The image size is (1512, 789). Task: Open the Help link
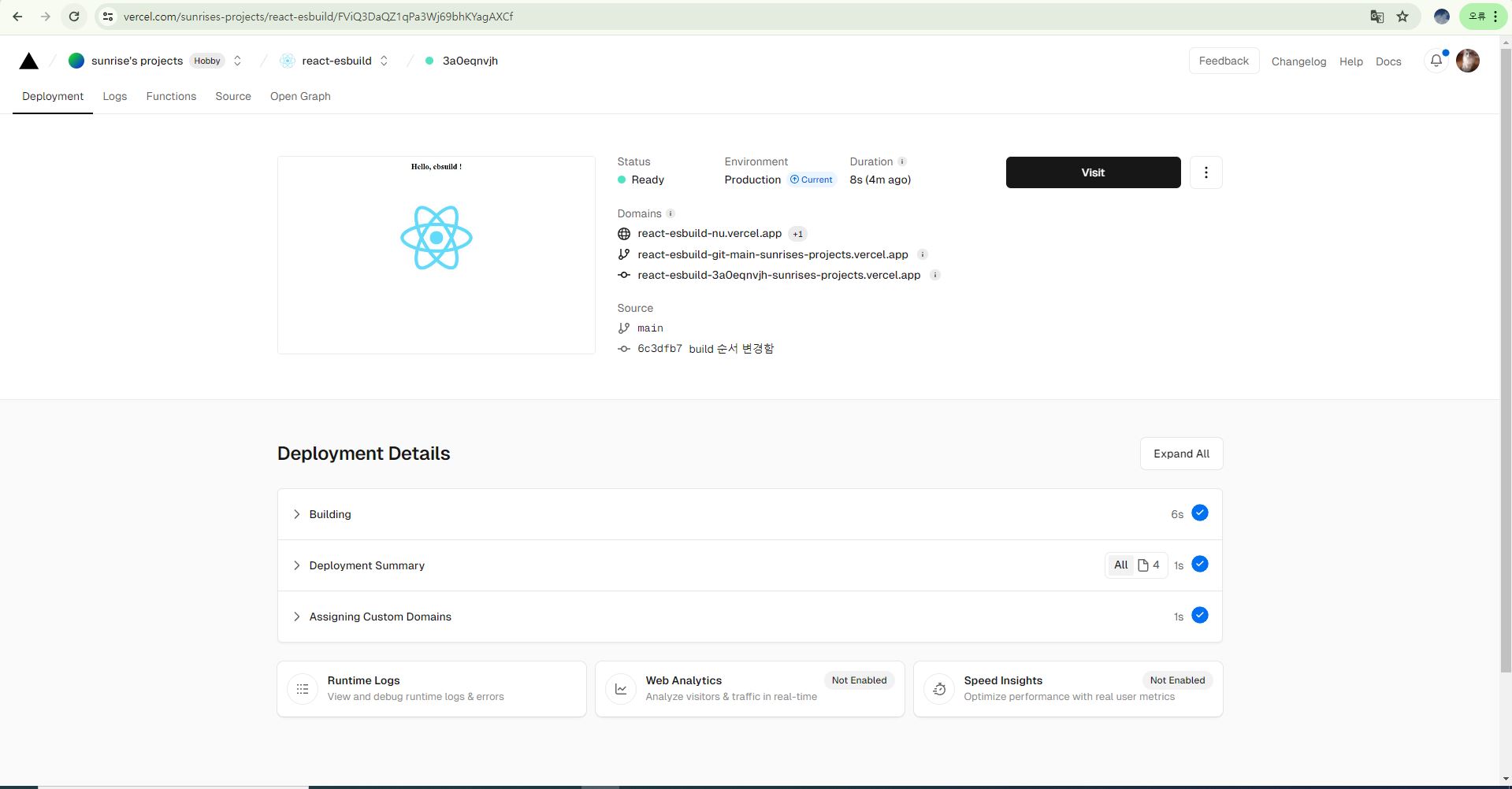[1350, 61]
